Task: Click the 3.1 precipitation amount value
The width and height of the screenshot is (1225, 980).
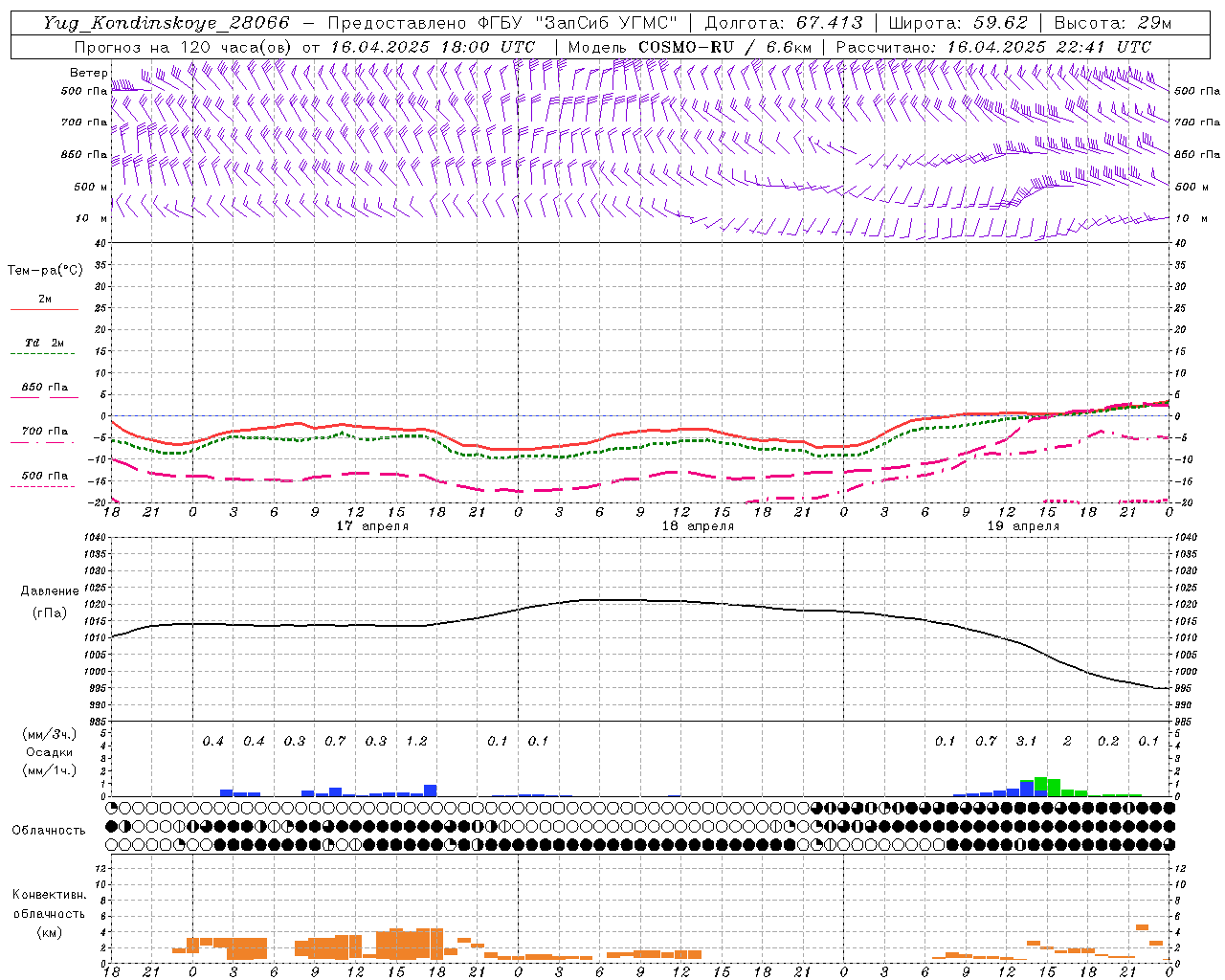Action: [x=1026, y=741]
